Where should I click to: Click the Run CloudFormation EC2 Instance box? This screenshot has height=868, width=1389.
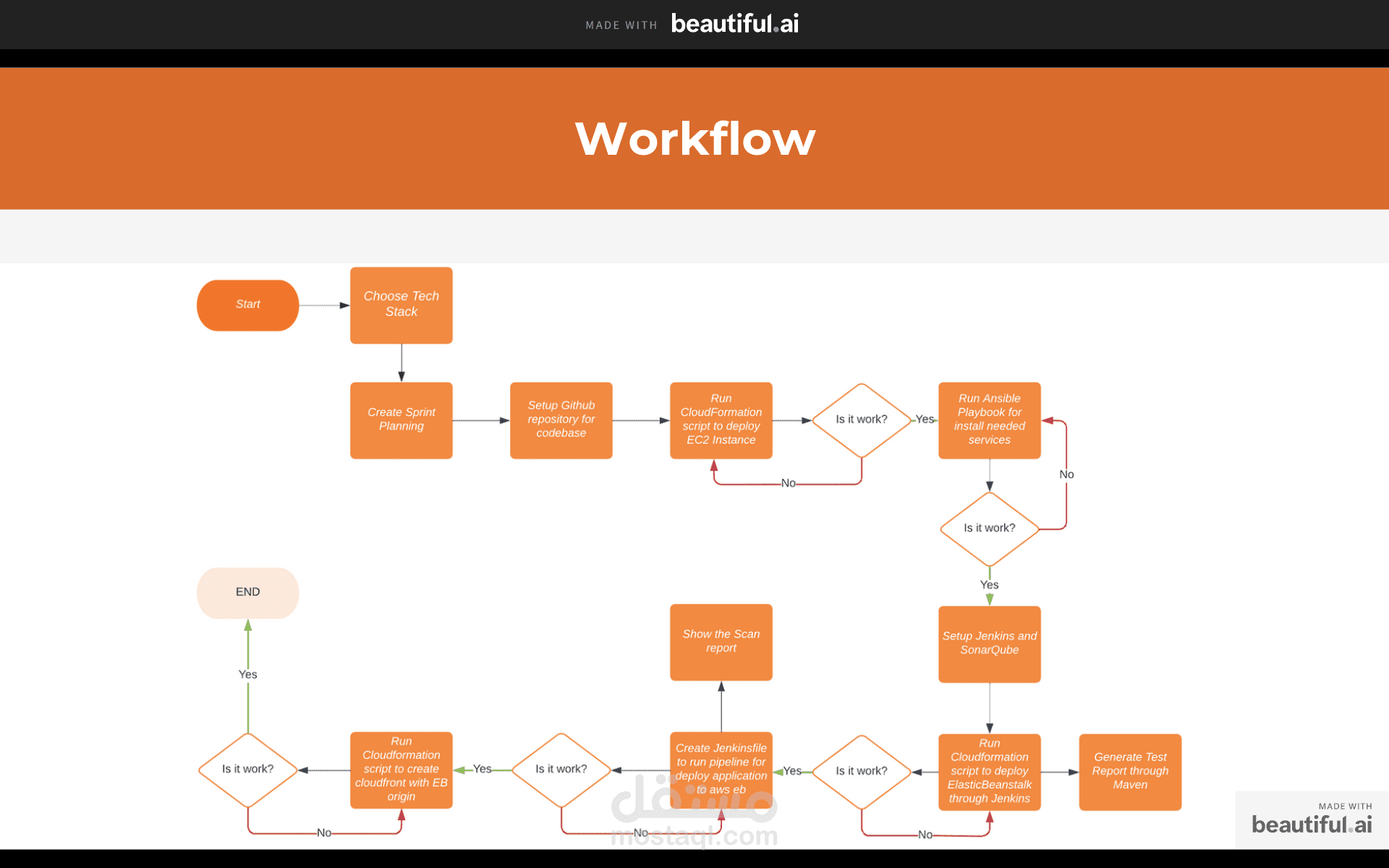(x=721, y=420)
